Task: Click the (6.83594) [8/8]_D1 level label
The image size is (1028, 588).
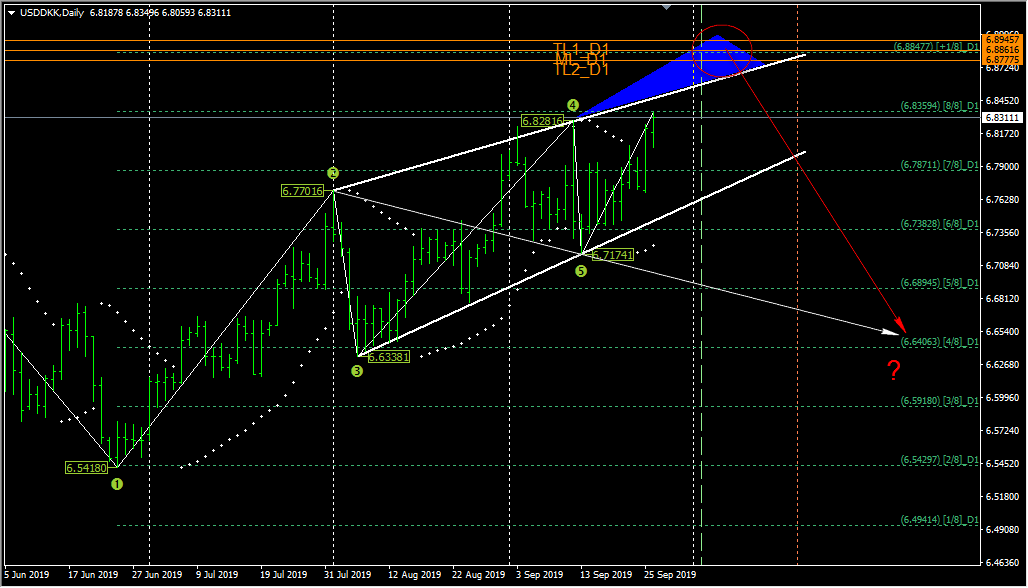Action: point(939,105)
